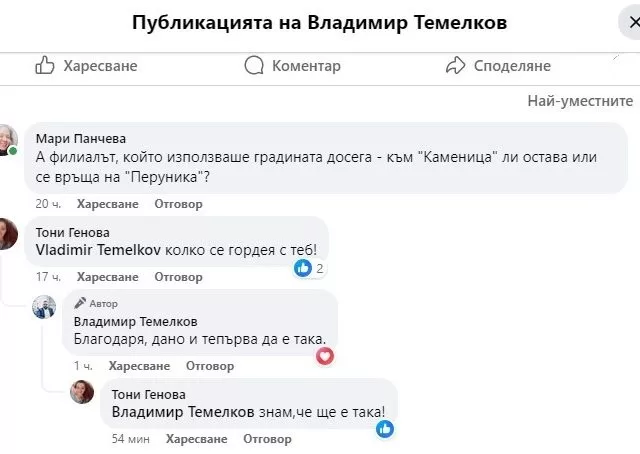Click the thumbs-up Харесване icon under post
This screenshot has width=640, height=454.
point(44,65)
